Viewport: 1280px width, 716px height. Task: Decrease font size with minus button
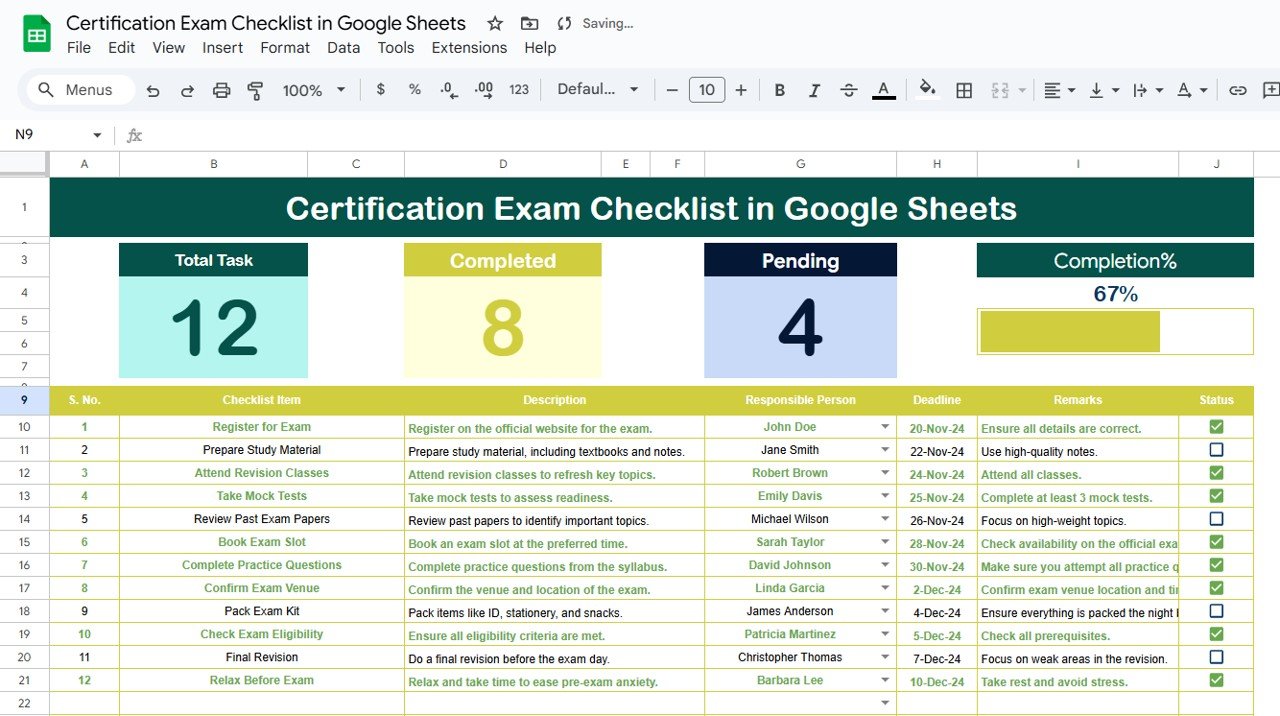pyautogui.click(x=672, y=90)
